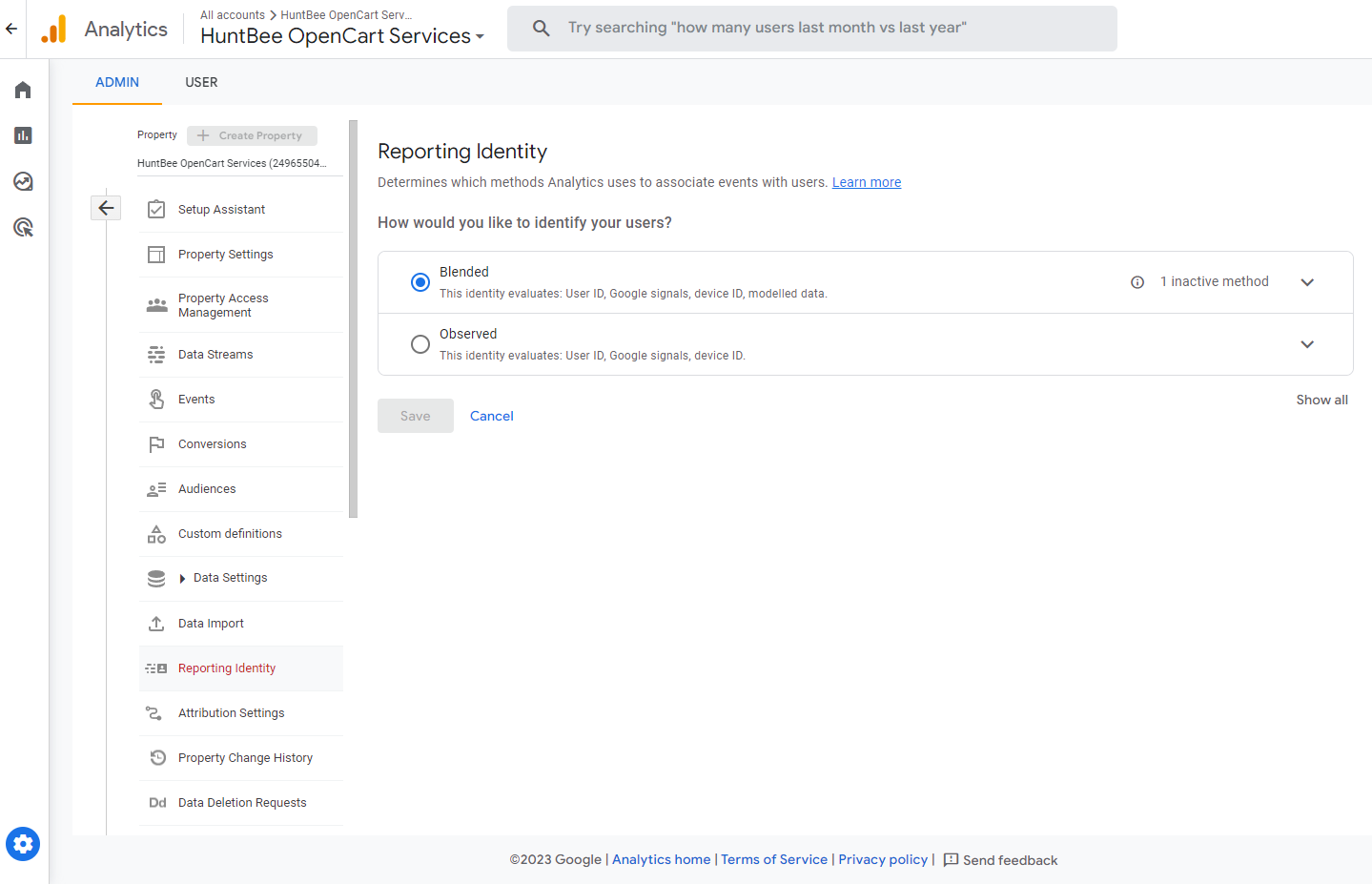Open the HuntBee OpenCart Services account dropdown
The image size is (1372, 884).
(342, 36)
